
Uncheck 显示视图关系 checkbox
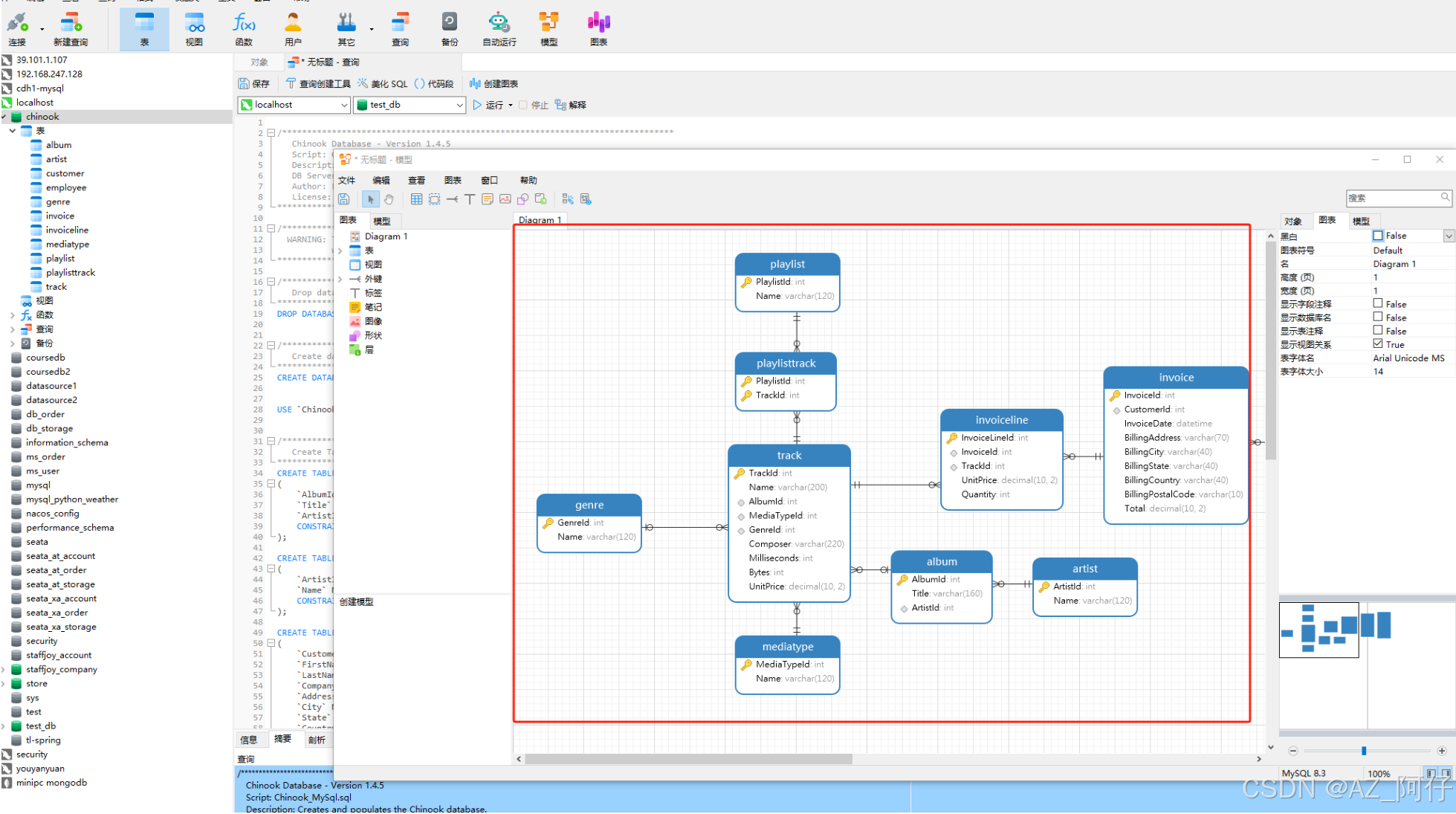click(x=1378, y=344)
